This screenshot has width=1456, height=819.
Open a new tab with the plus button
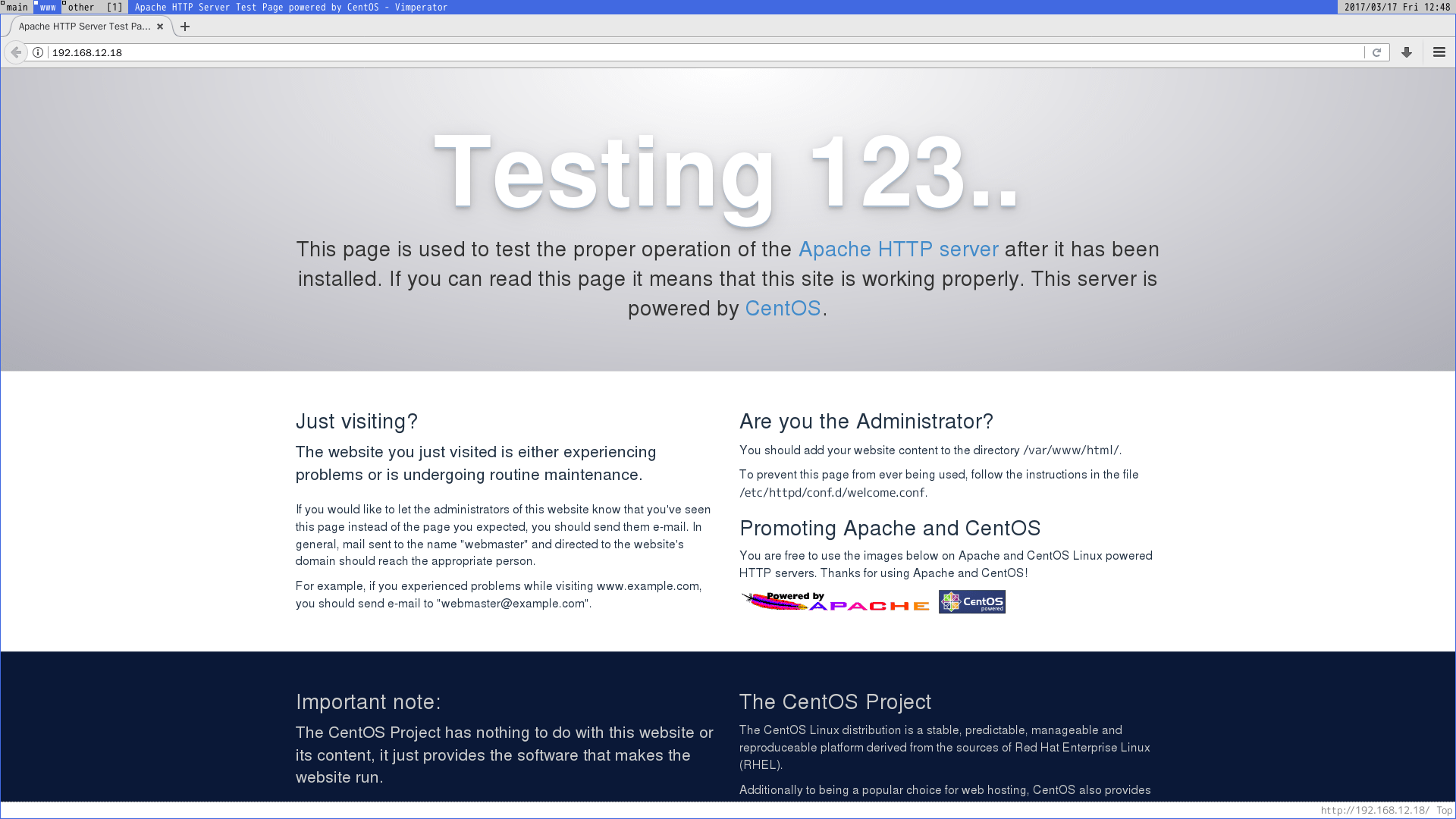click(x=185, y=27)
